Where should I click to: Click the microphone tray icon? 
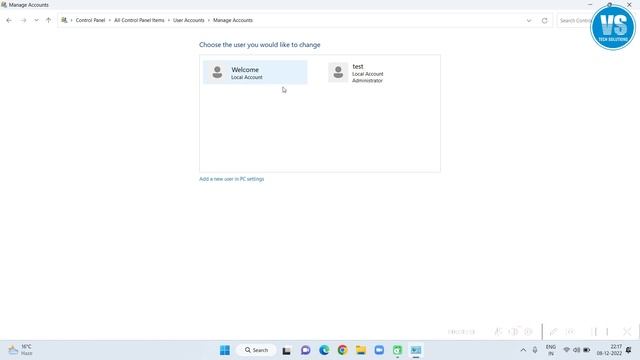535,350
